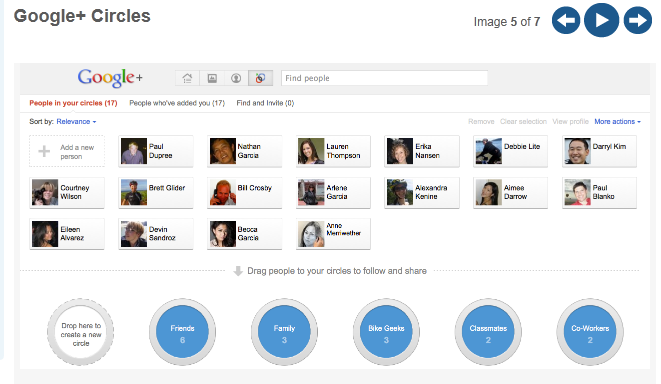Select Arlene Garcia's photo thumbnail
661x384 pixels.
pyautogui.click(x=311, y=192)
